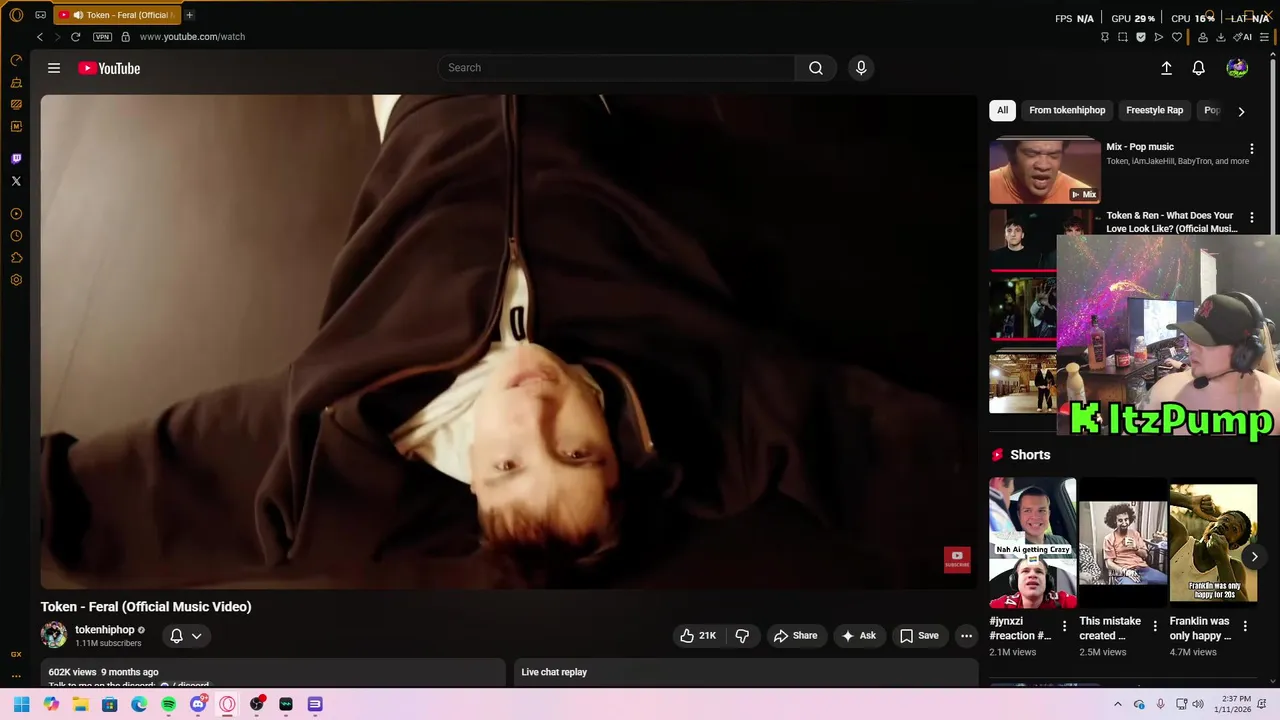Start voice search with microphone icon
The image size is (1280, 720).
(x=861, y=68)
